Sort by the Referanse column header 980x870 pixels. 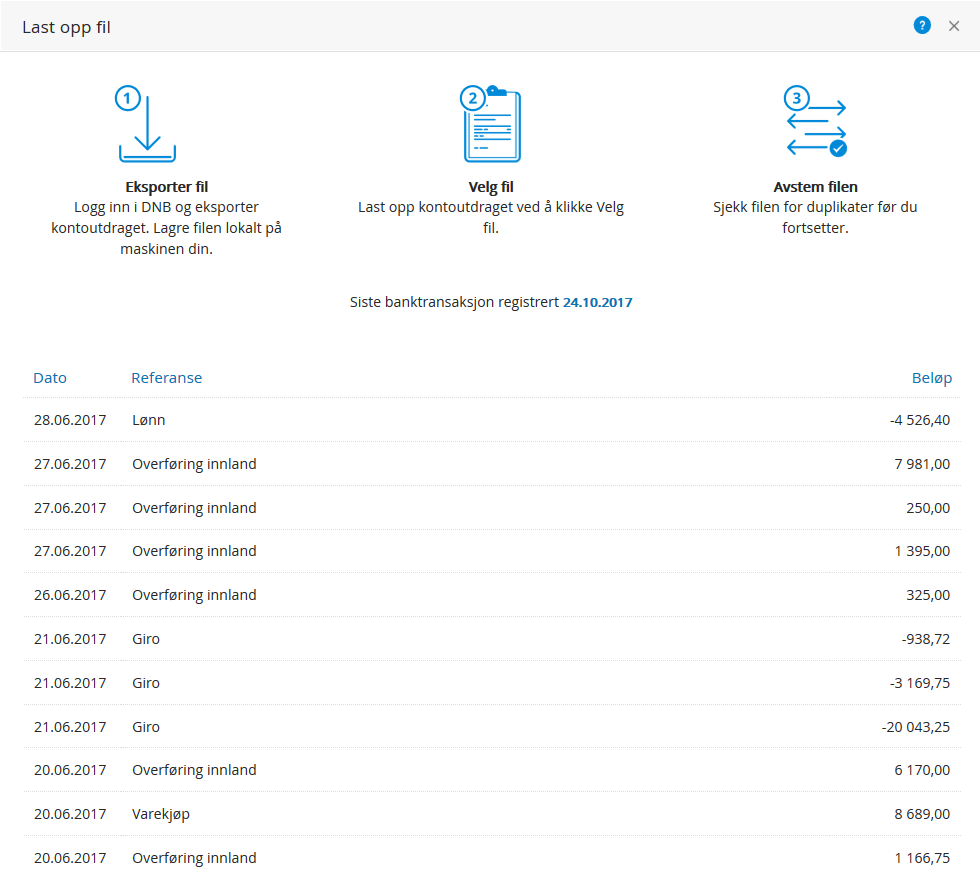167,378
